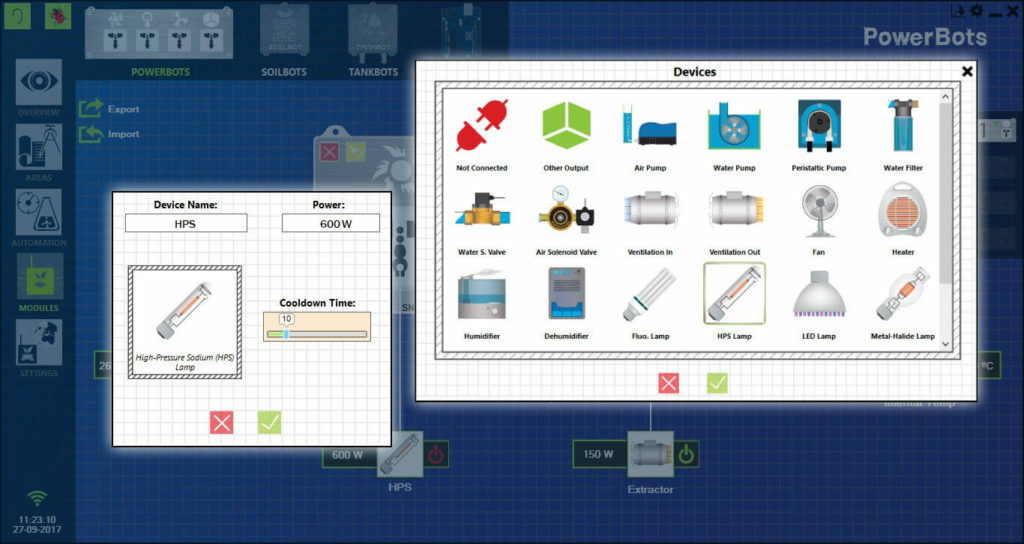
Task: Open the Areas sidebar section
Action: pos(39,148)
